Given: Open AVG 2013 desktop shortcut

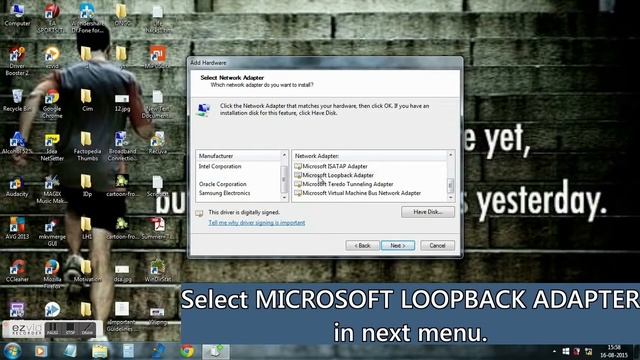Looking at the screenshot, I should [x=17, y=228].
